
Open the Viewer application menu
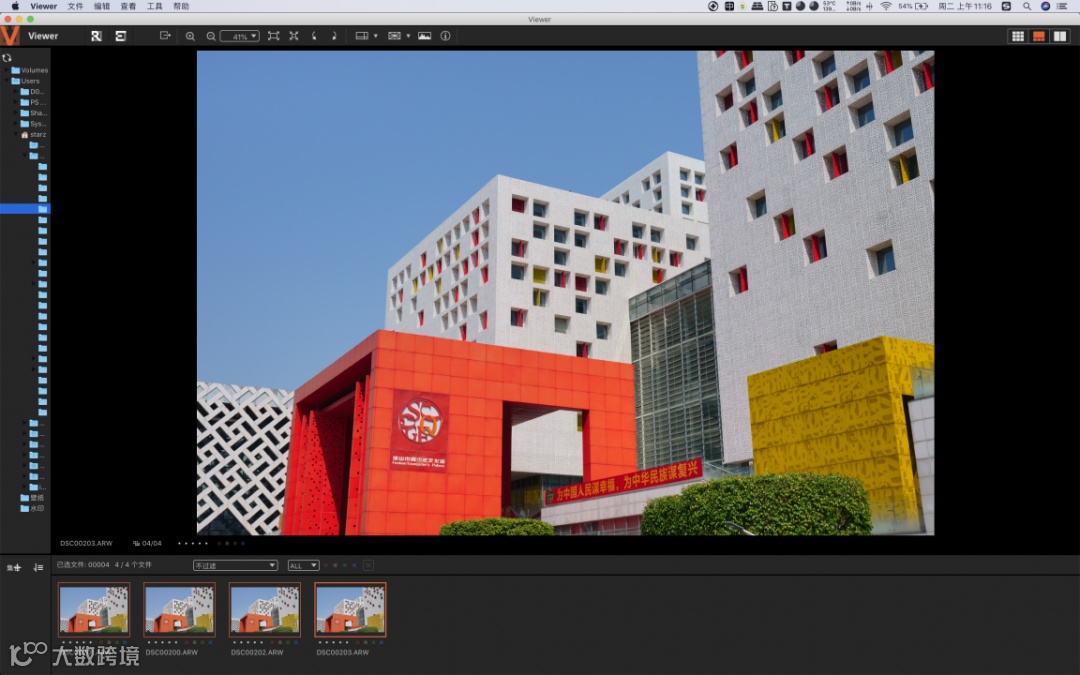pos(43,6)
